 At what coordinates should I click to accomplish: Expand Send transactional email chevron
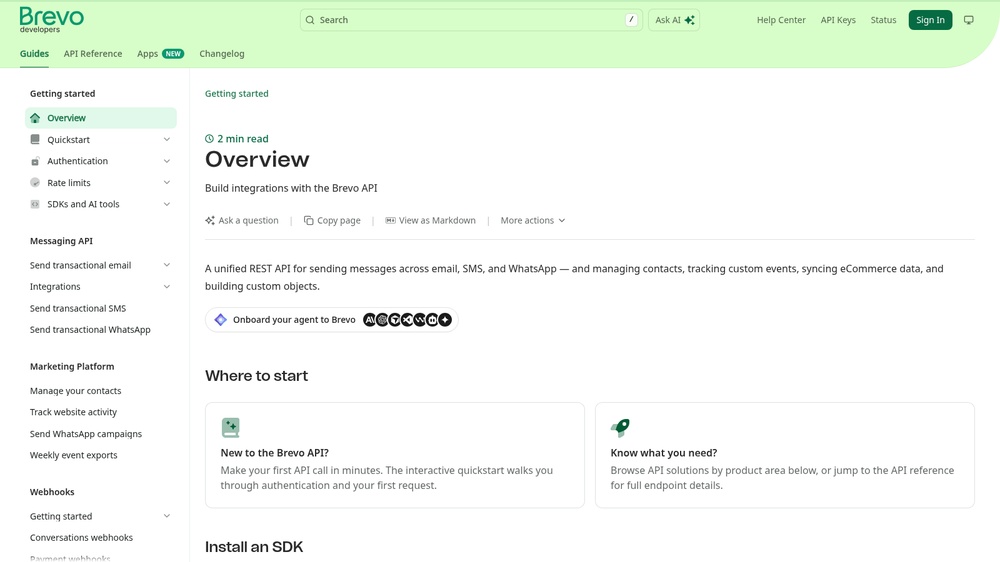coord(166,265)
